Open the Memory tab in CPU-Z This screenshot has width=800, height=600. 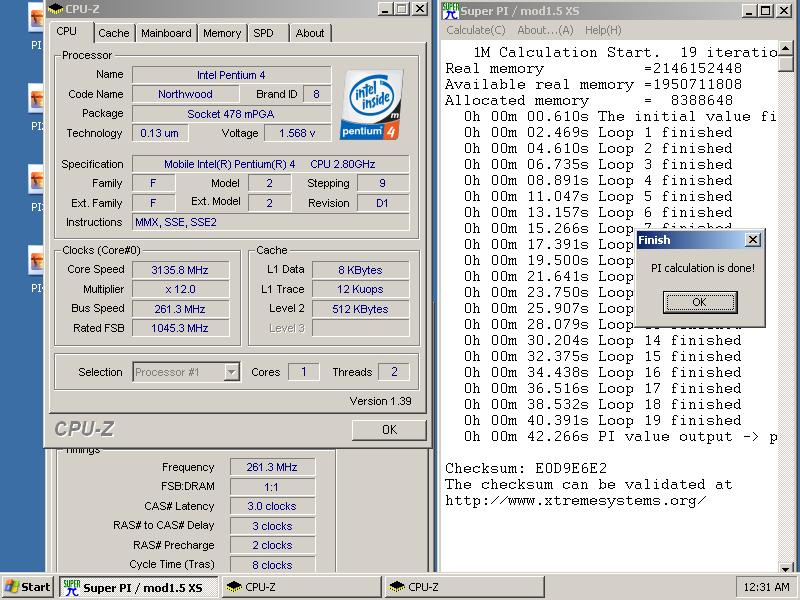point(222,33)
